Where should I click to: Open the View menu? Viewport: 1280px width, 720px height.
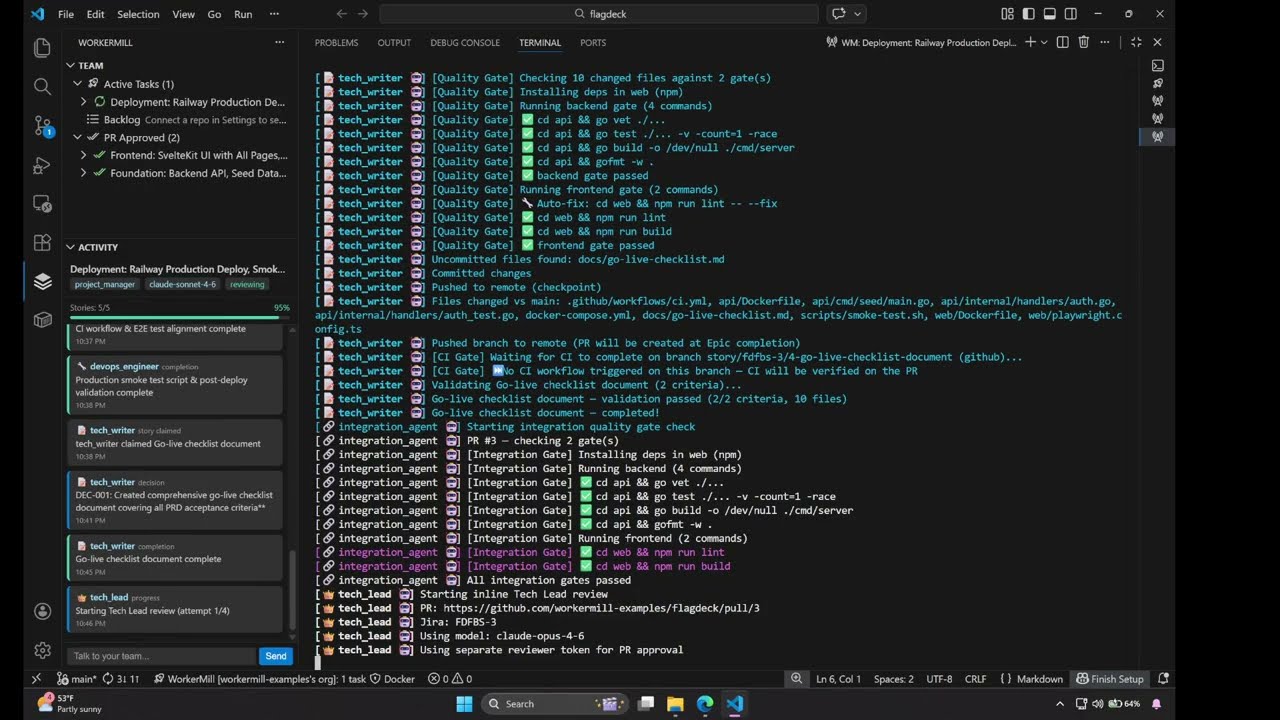click(x=183, y=14)
